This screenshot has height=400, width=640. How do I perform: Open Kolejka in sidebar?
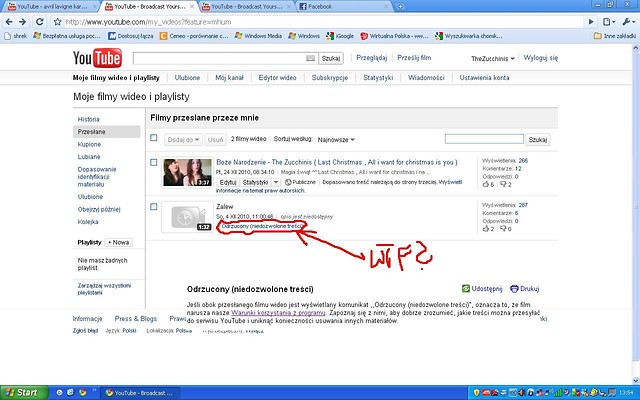pyautogui.click(x=88, y=222)
